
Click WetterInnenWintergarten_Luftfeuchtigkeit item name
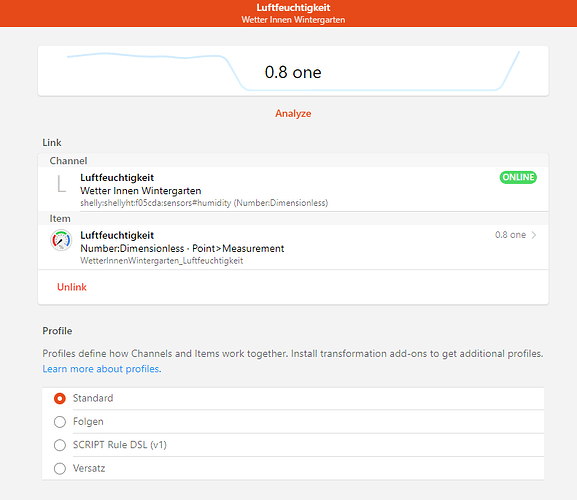[x=162, y=261]
